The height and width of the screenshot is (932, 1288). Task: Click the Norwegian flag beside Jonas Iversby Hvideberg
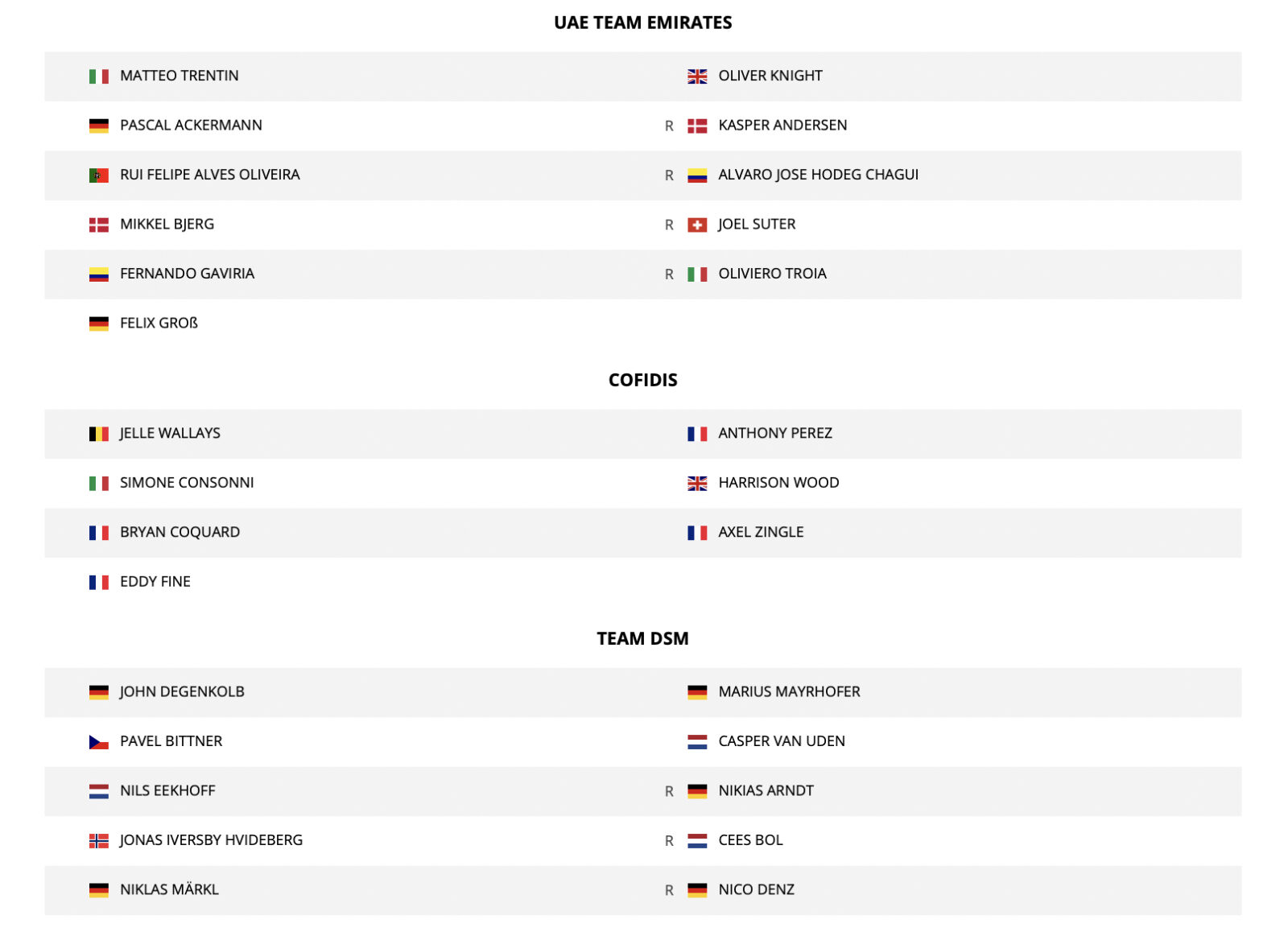point(98,841)
